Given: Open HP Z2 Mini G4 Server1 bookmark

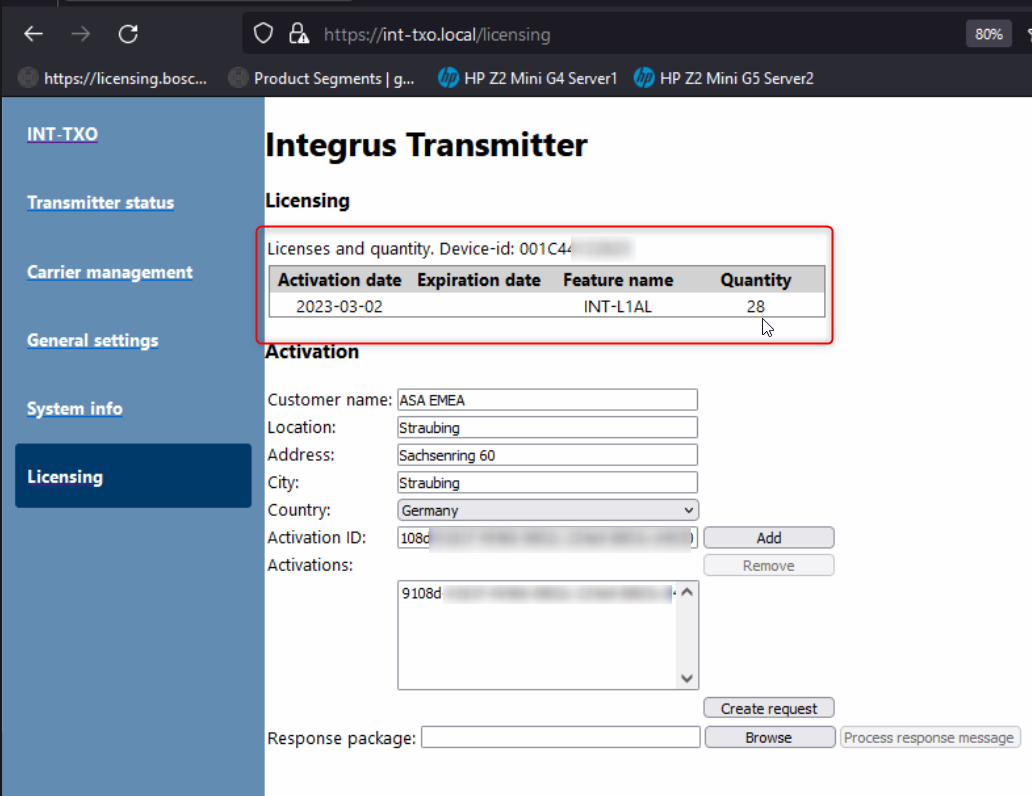Looking at the screenshot, I should [528, 78].
